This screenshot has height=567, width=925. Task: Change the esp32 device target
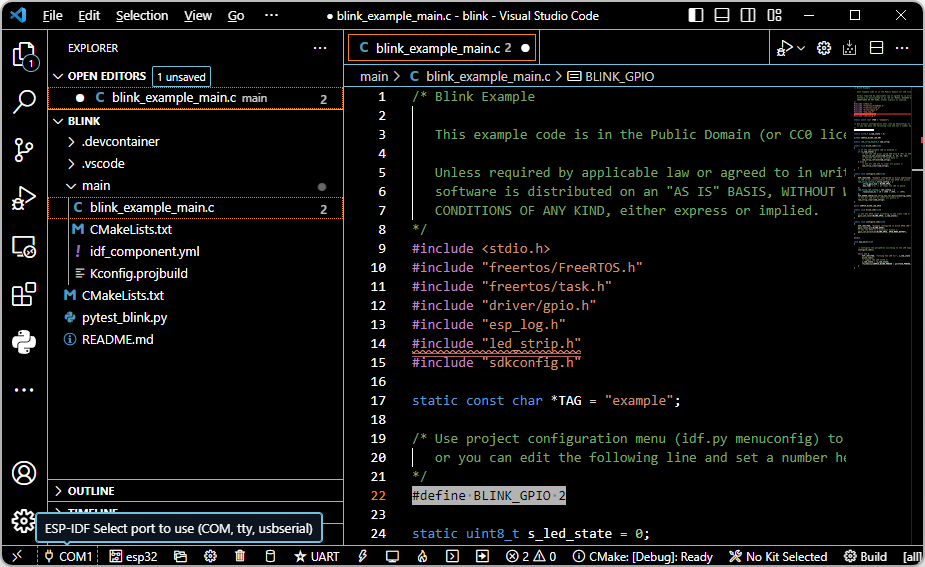pyautogui.click(x=133, y=556)
